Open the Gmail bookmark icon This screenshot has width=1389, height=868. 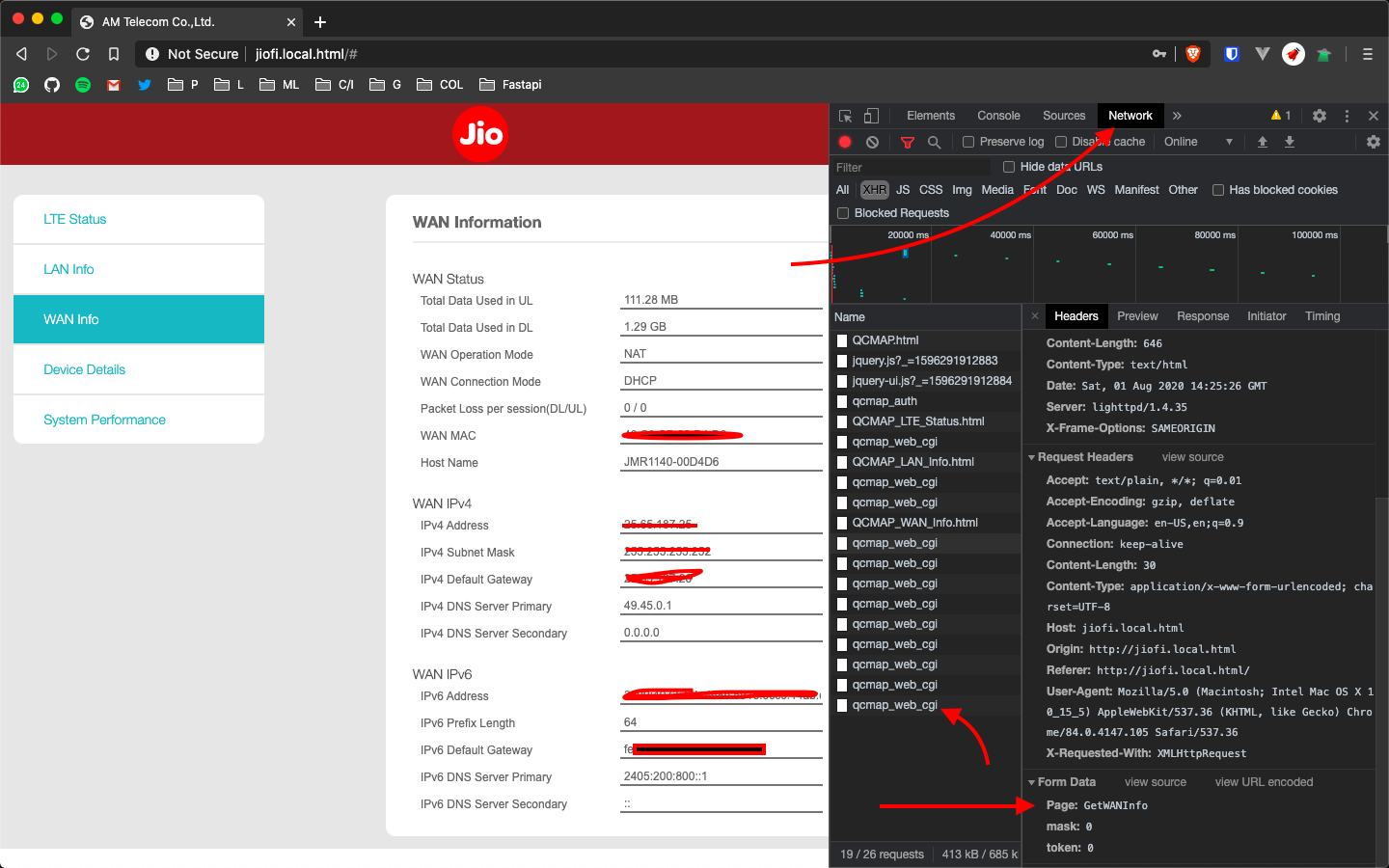click(114, 85)
